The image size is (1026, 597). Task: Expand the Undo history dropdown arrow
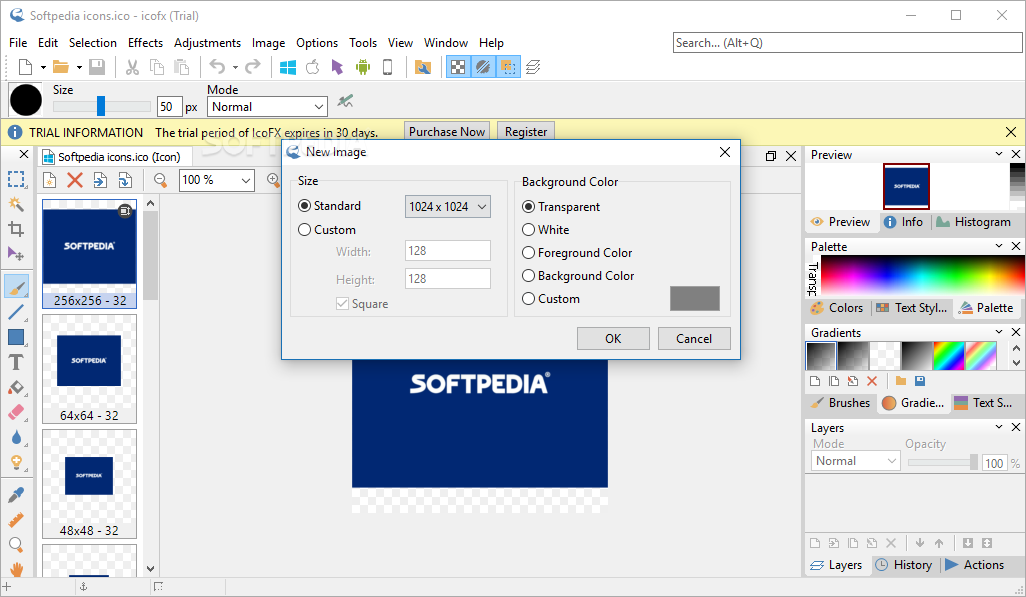tap(235, 67)
